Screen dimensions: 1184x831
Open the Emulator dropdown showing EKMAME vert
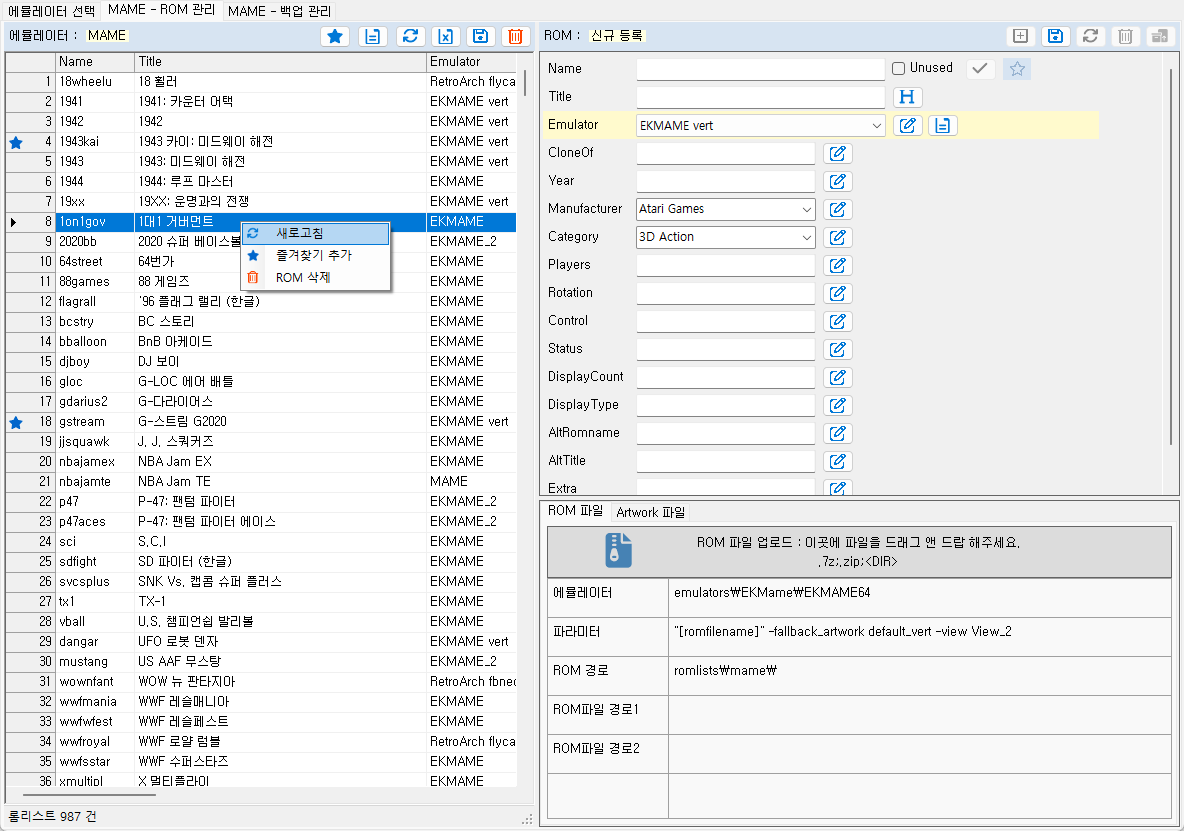point(760,125)
